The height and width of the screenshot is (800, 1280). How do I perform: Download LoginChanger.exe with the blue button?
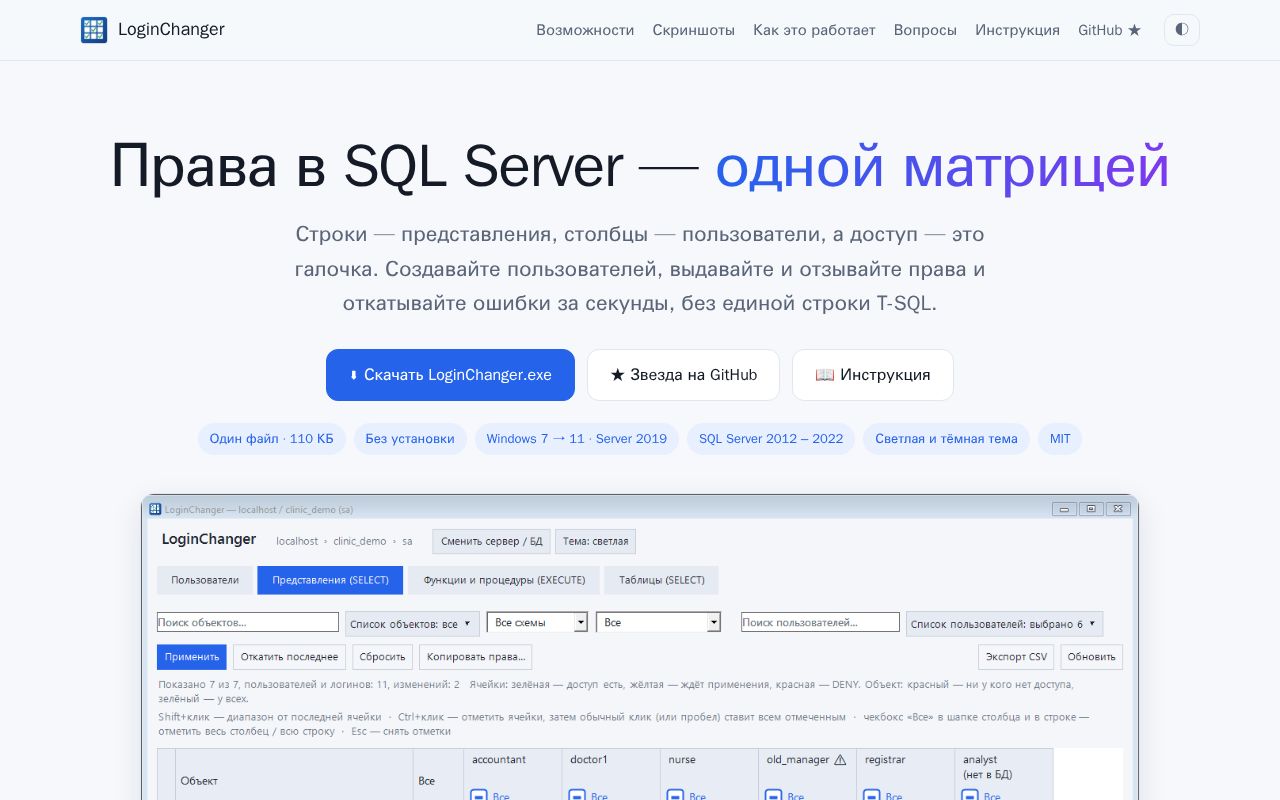[450, 375]
